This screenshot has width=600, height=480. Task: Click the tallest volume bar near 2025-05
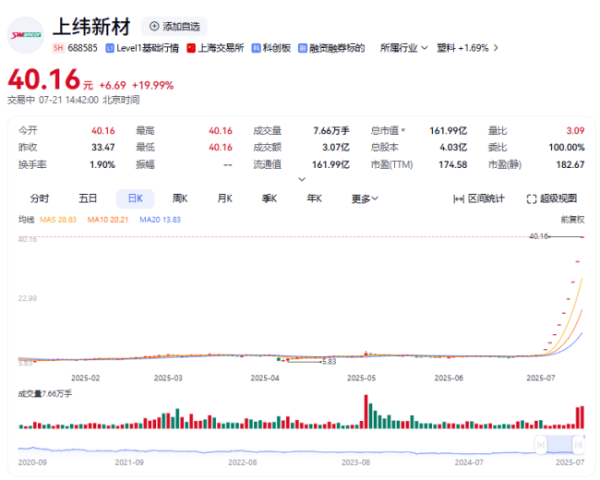pyautogui.click(x=366, y=411)
